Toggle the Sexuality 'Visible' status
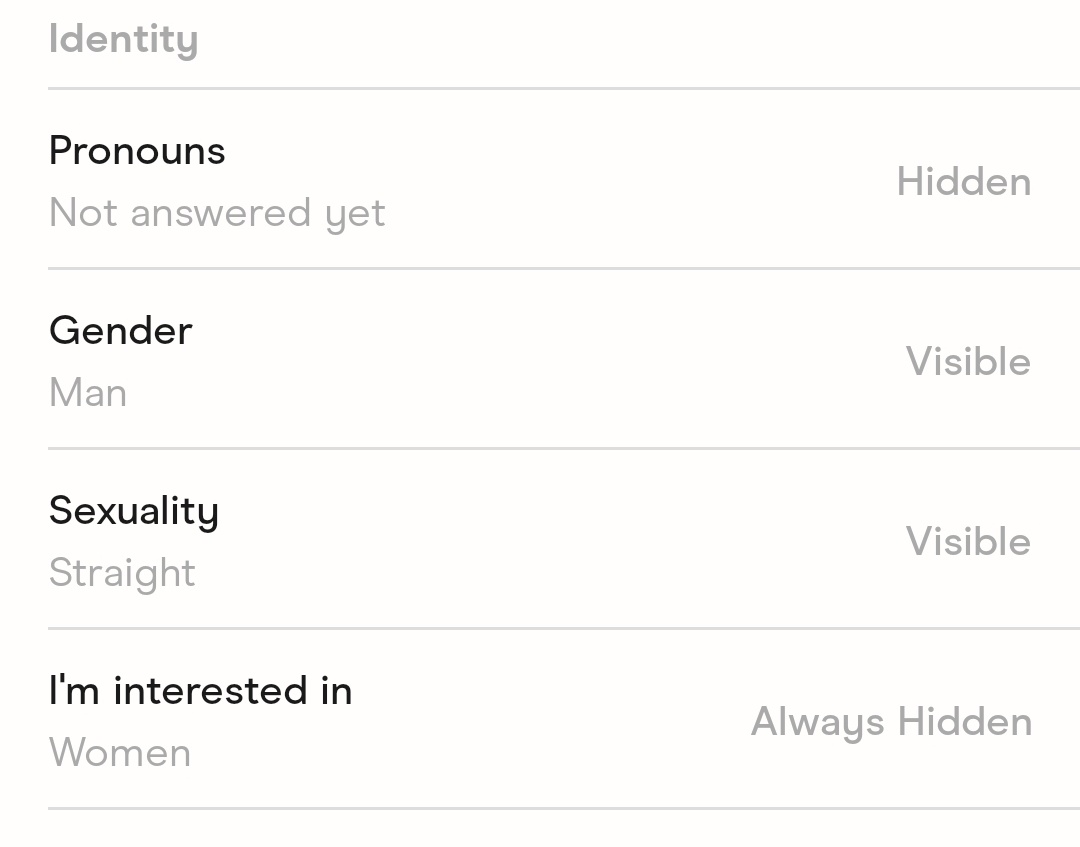 coord(968,542)
